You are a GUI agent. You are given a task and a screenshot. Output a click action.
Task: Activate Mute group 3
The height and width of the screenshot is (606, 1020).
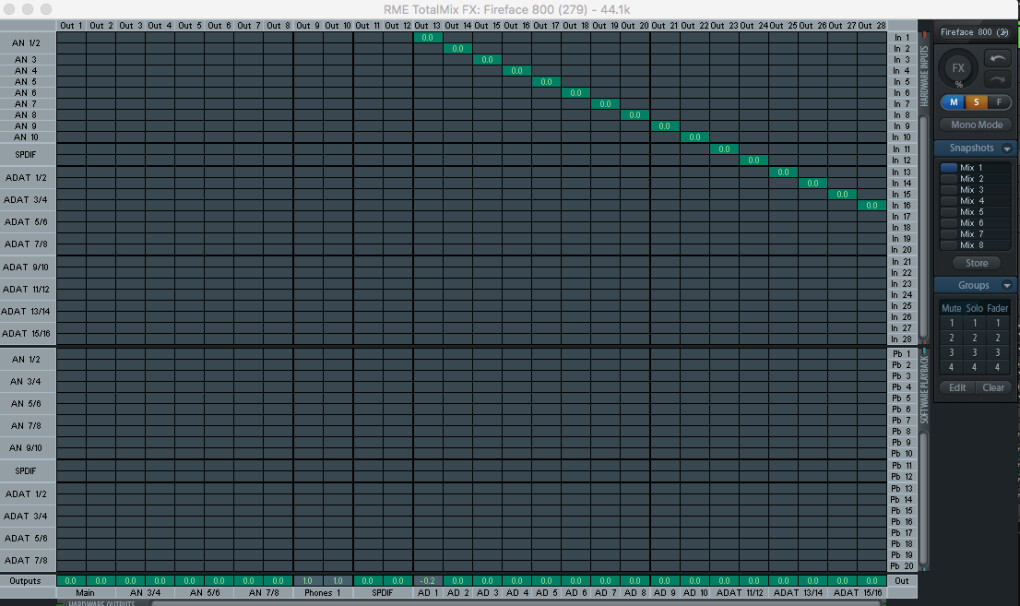[952, 352]
